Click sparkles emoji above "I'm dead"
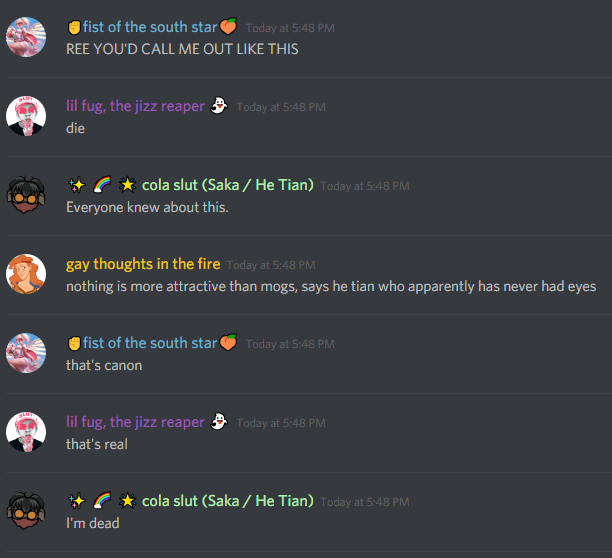Image resolution: width=612 pixels, height=558 pixels. (x=76, y=501)
